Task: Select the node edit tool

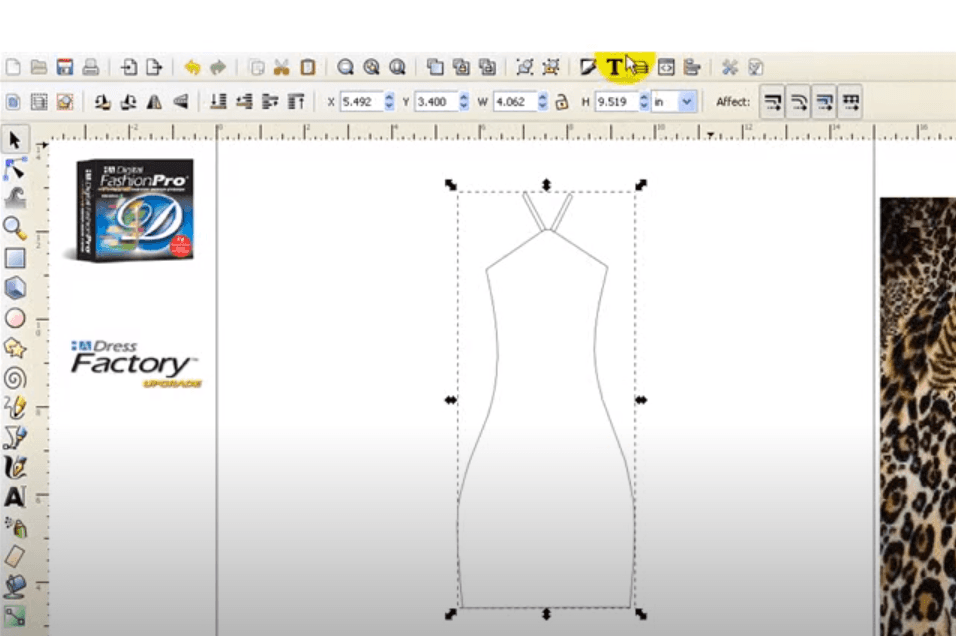Action: 15,169
